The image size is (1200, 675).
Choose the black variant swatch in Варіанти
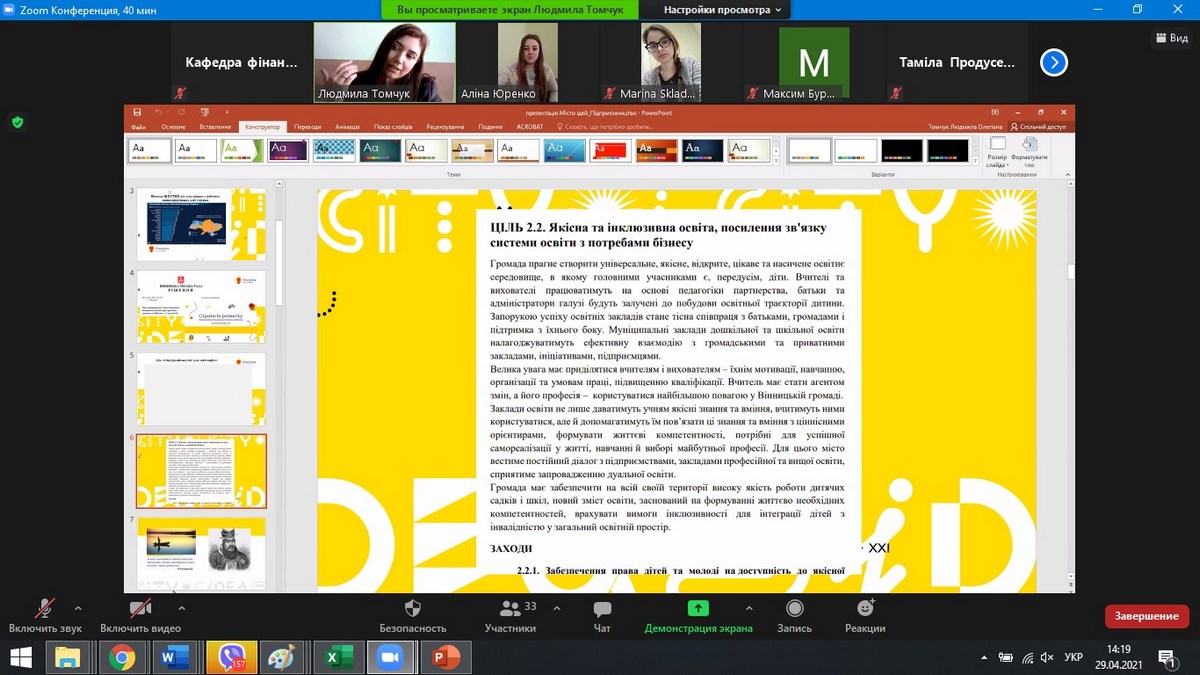(x=901, y=150)
